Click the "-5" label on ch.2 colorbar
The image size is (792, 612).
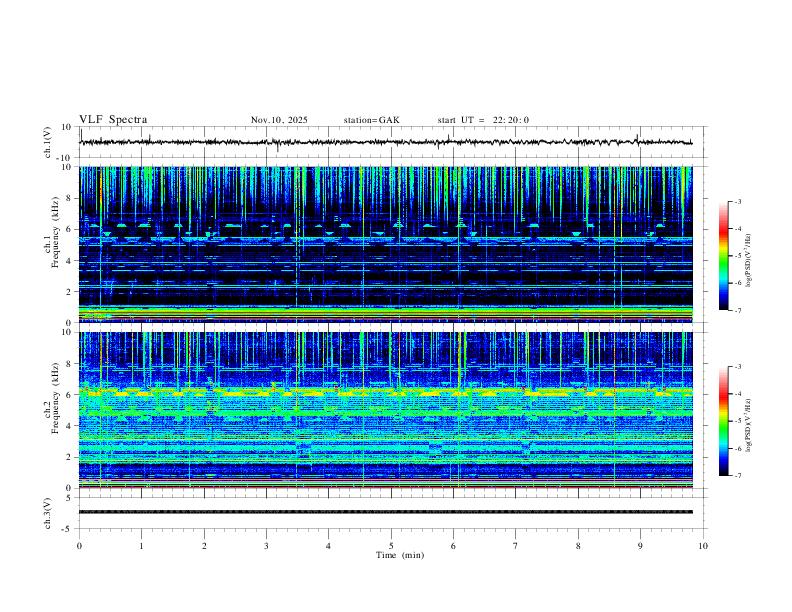coord(737,421)
